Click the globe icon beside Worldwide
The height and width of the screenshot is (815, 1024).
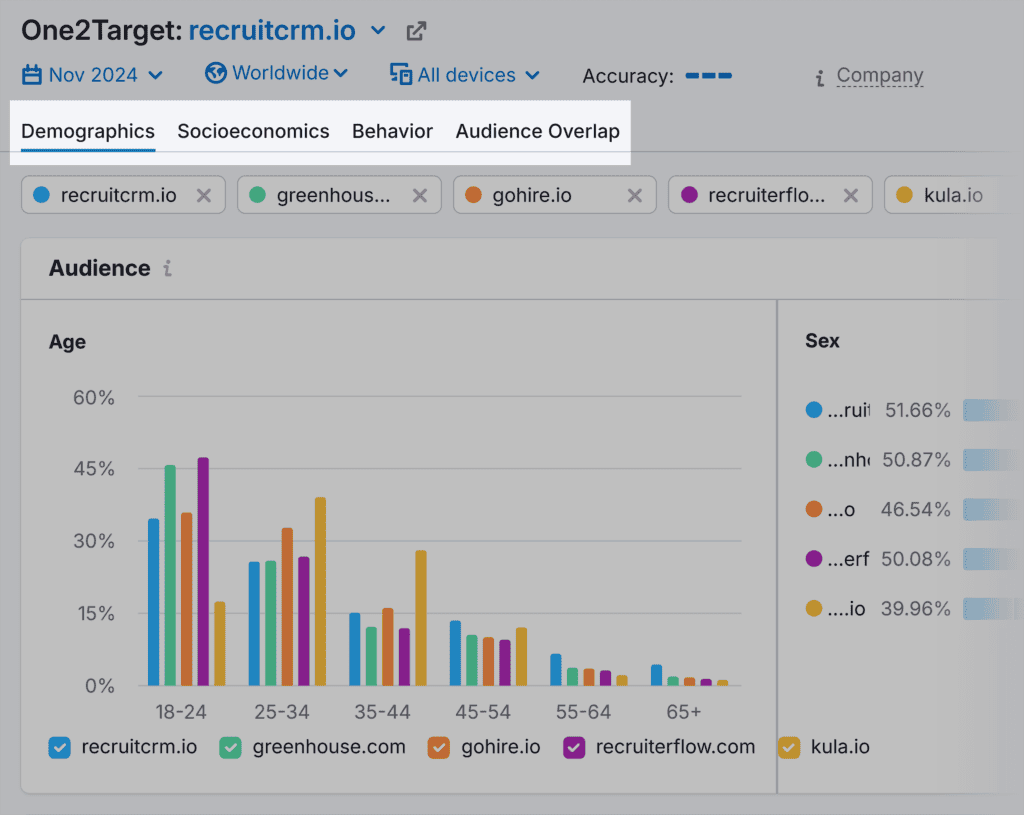[x=215, y=73]
